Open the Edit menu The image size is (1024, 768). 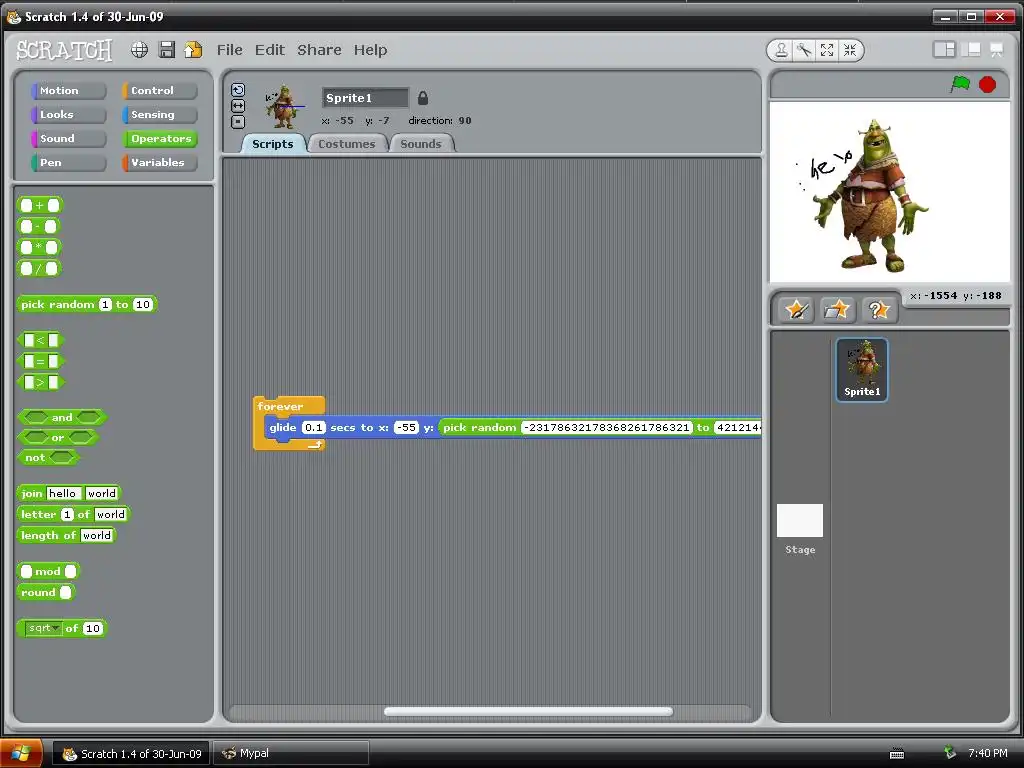(x=270, y=50)
